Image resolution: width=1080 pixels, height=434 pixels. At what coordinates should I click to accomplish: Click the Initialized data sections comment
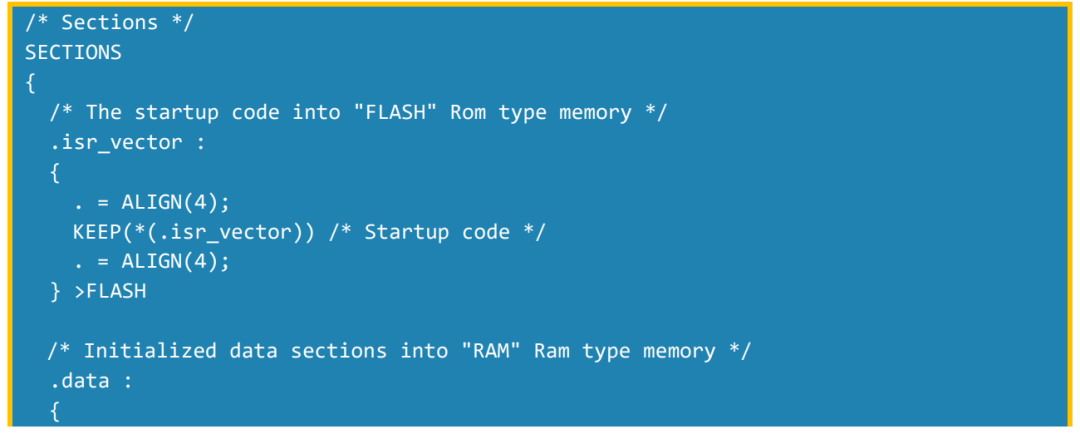pos(399,351)
